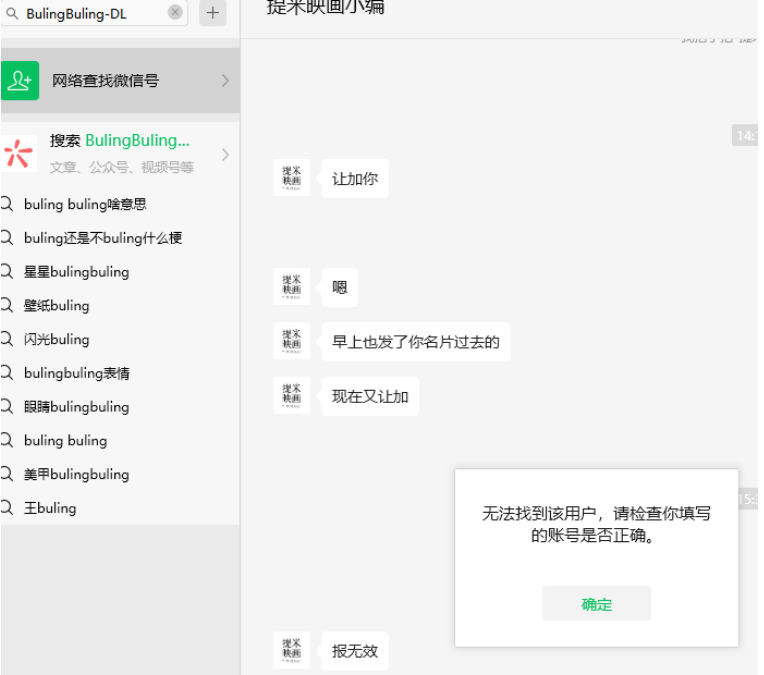Open 搜索 BulingBuling... search entry

(x=120, y=154)
